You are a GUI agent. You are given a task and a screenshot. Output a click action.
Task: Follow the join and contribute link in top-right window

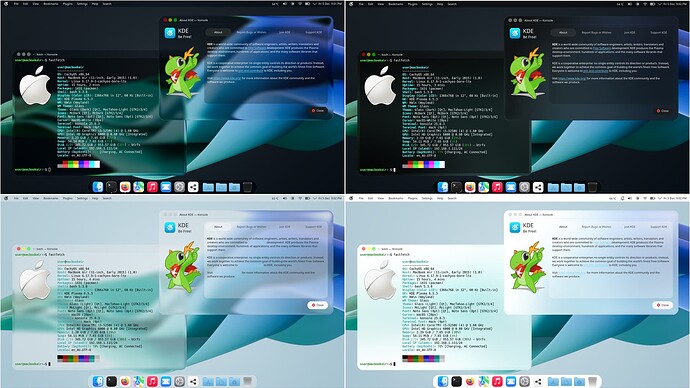coord(595,70)
